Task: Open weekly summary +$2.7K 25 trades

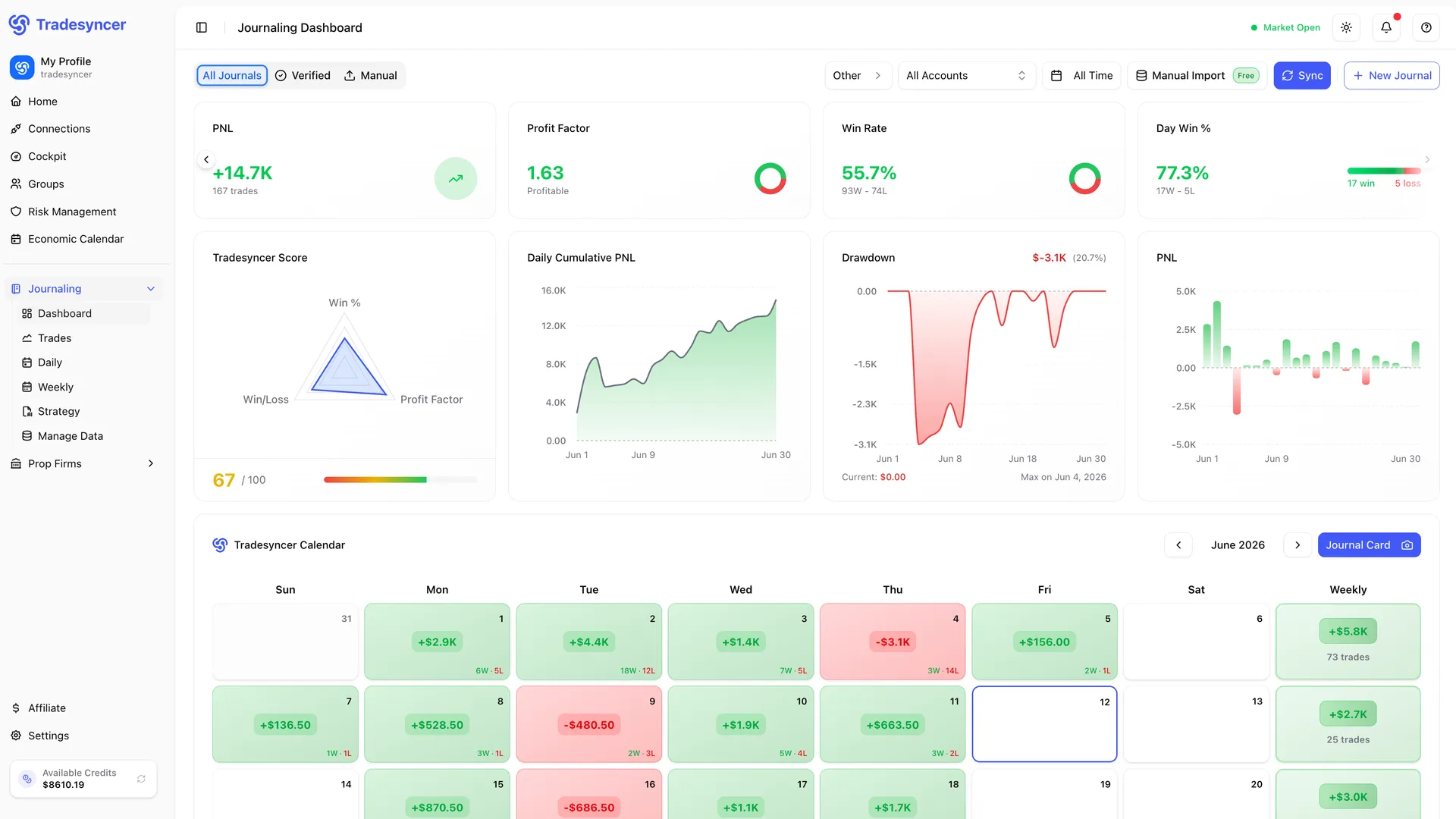Action: coord(1348,724)
